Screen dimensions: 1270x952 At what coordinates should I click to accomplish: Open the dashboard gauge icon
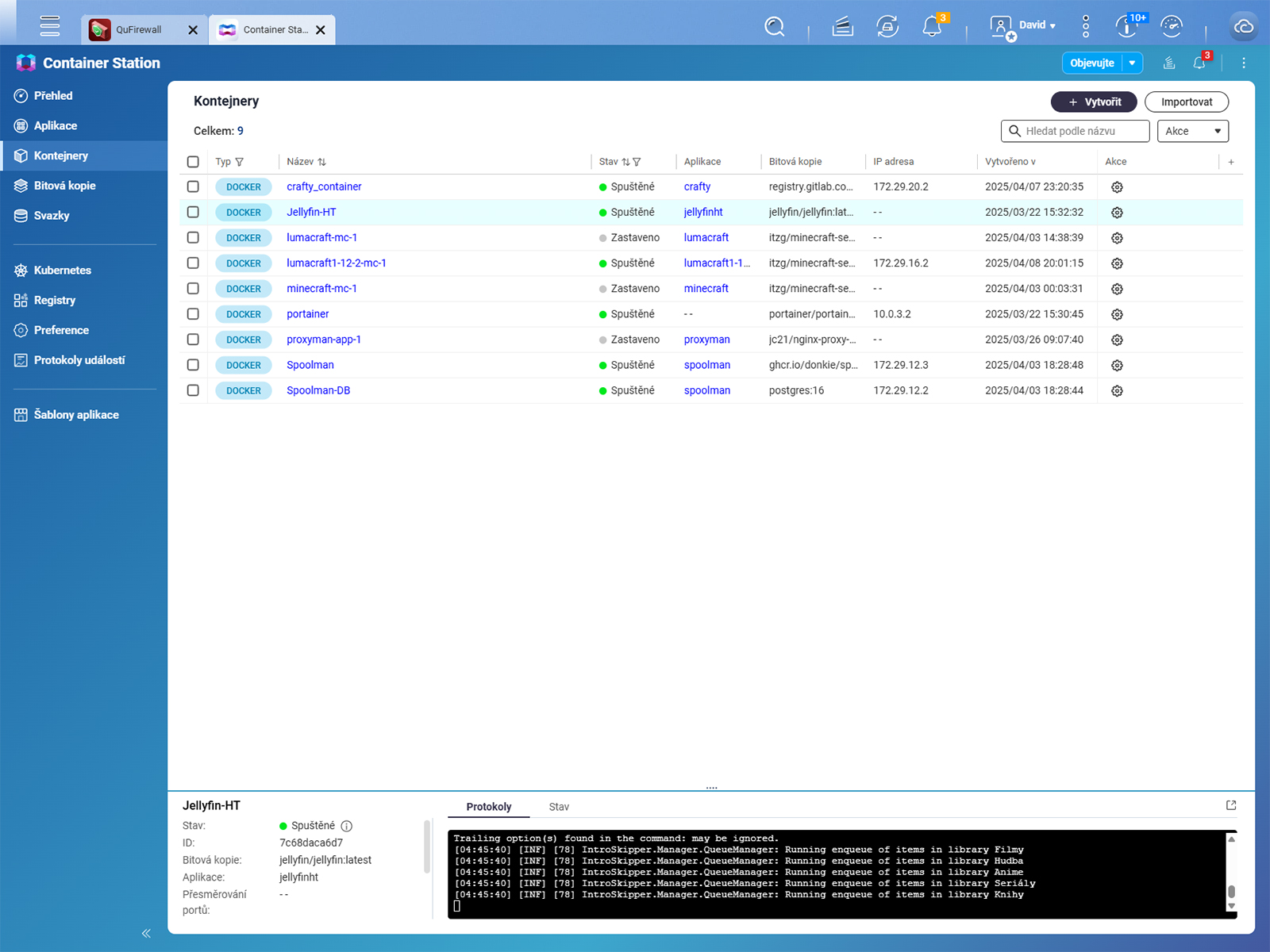(x=1172, y=27)
